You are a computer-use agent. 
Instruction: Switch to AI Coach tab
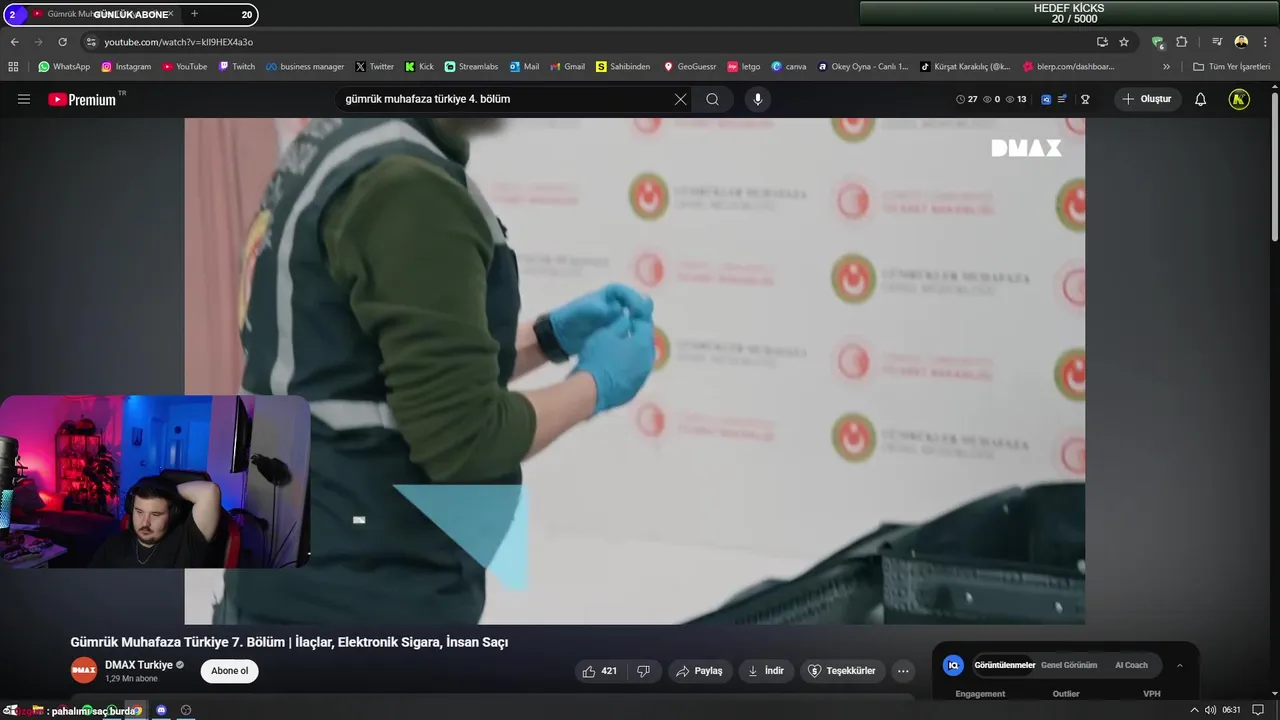[x=1131, y=665]
